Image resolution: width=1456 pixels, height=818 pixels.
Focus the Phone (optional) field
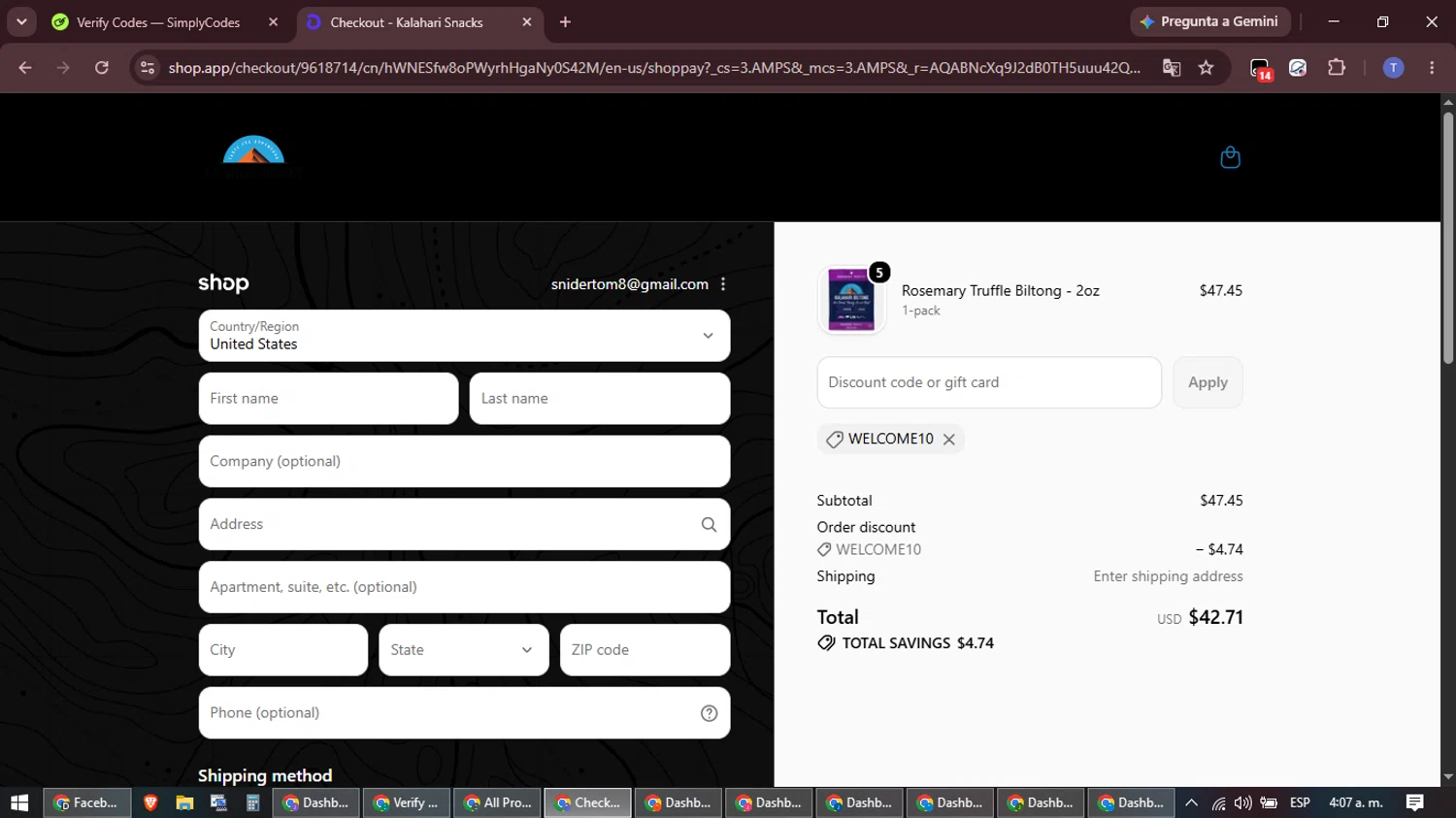tap(464, 713)
